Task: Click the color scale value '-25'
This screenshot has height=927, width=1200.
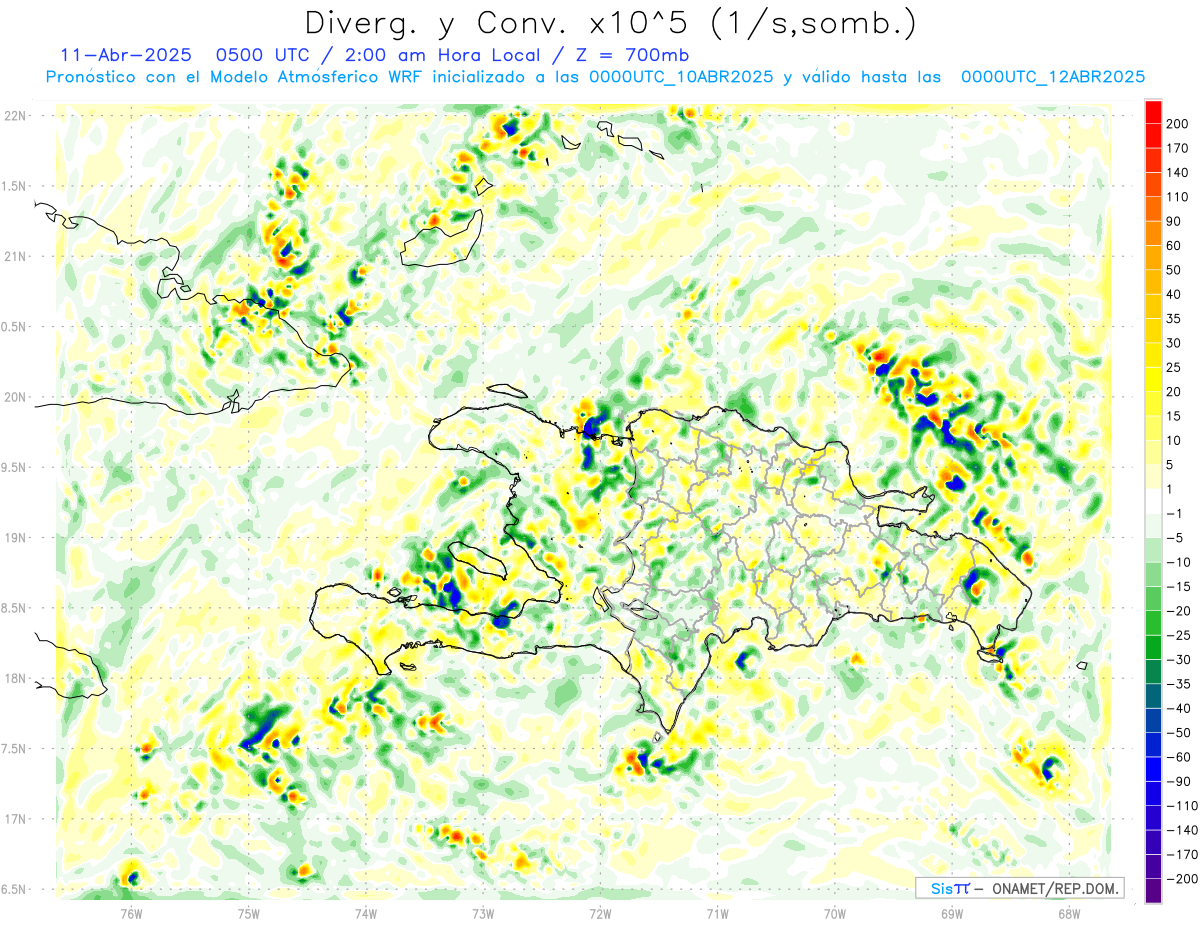Action: click(x=1181, y=635)
